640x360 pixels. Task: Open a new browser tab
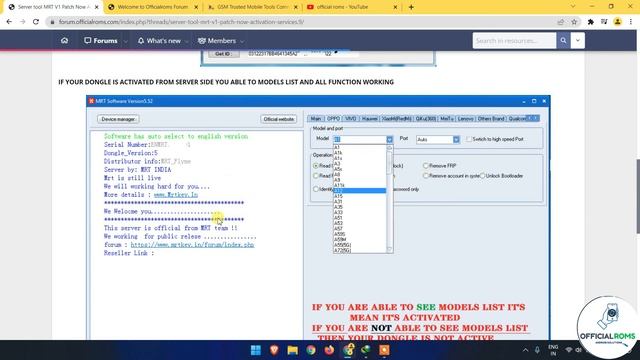coord(411,7)
